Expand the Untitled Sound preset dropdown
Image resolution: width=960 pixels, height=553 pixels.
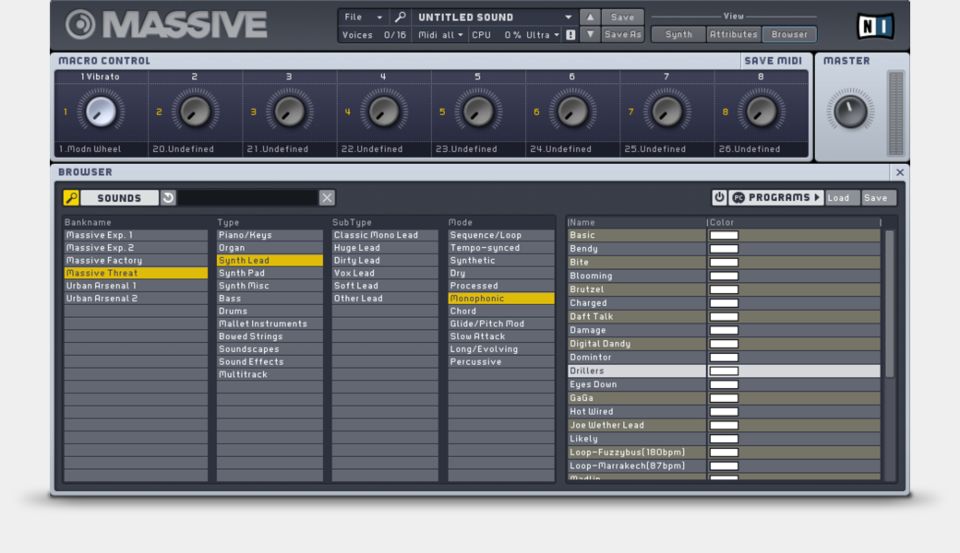[568, 17]
